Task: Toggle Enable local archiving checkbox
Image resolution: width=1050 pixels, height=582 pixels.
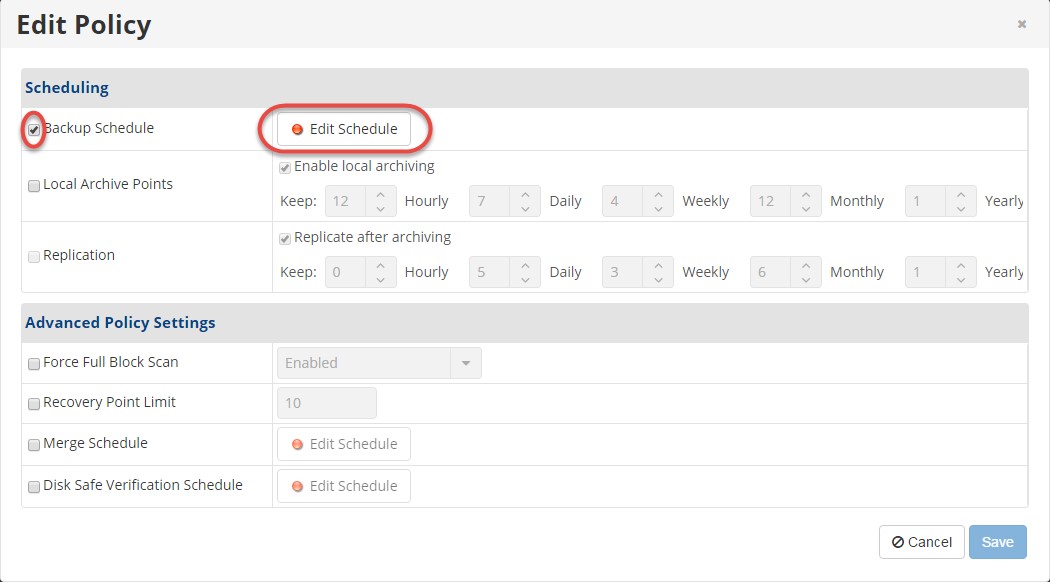Action: click(x=285, y=167)
